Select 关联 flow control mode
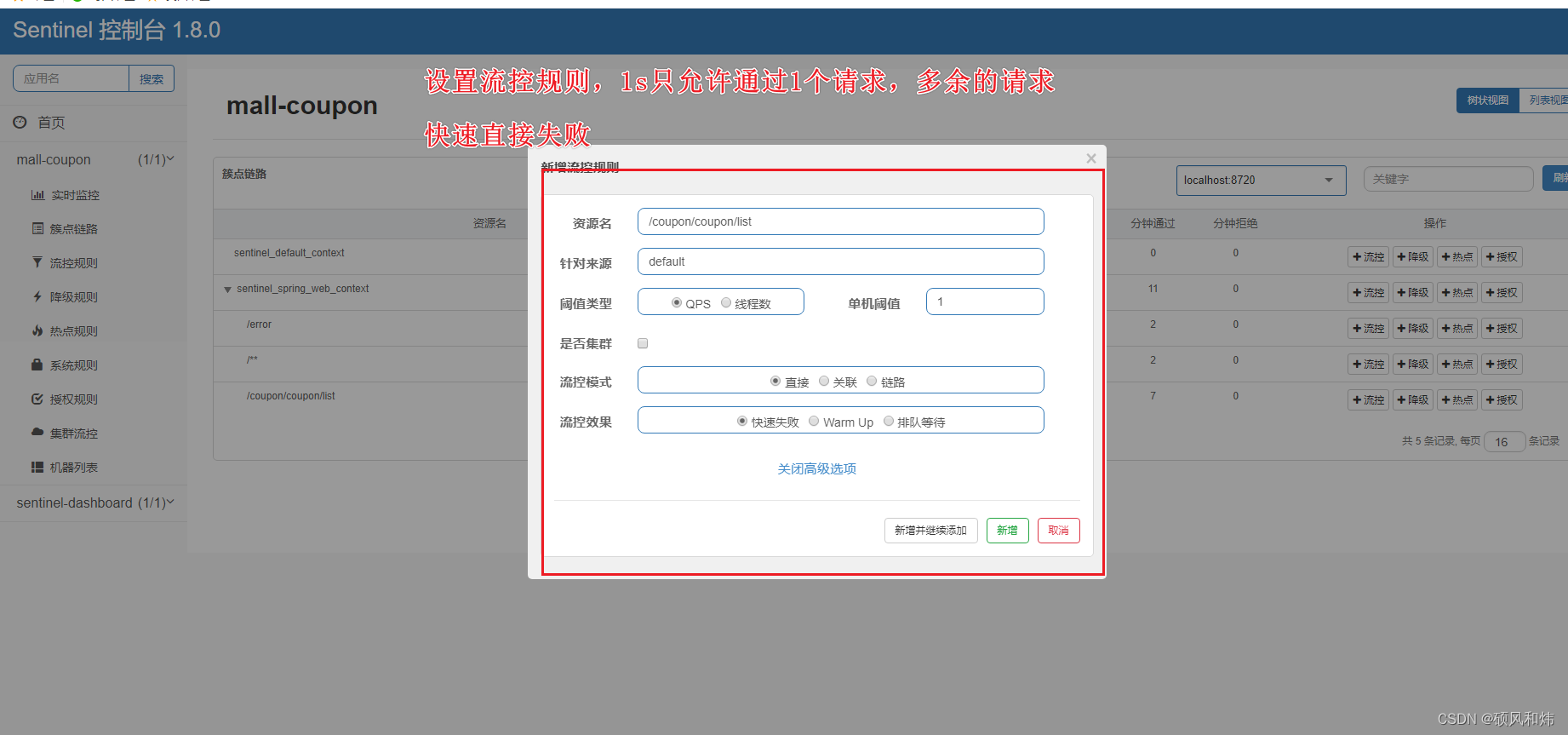The image size is (1568, 735). (x=824, y=381)
